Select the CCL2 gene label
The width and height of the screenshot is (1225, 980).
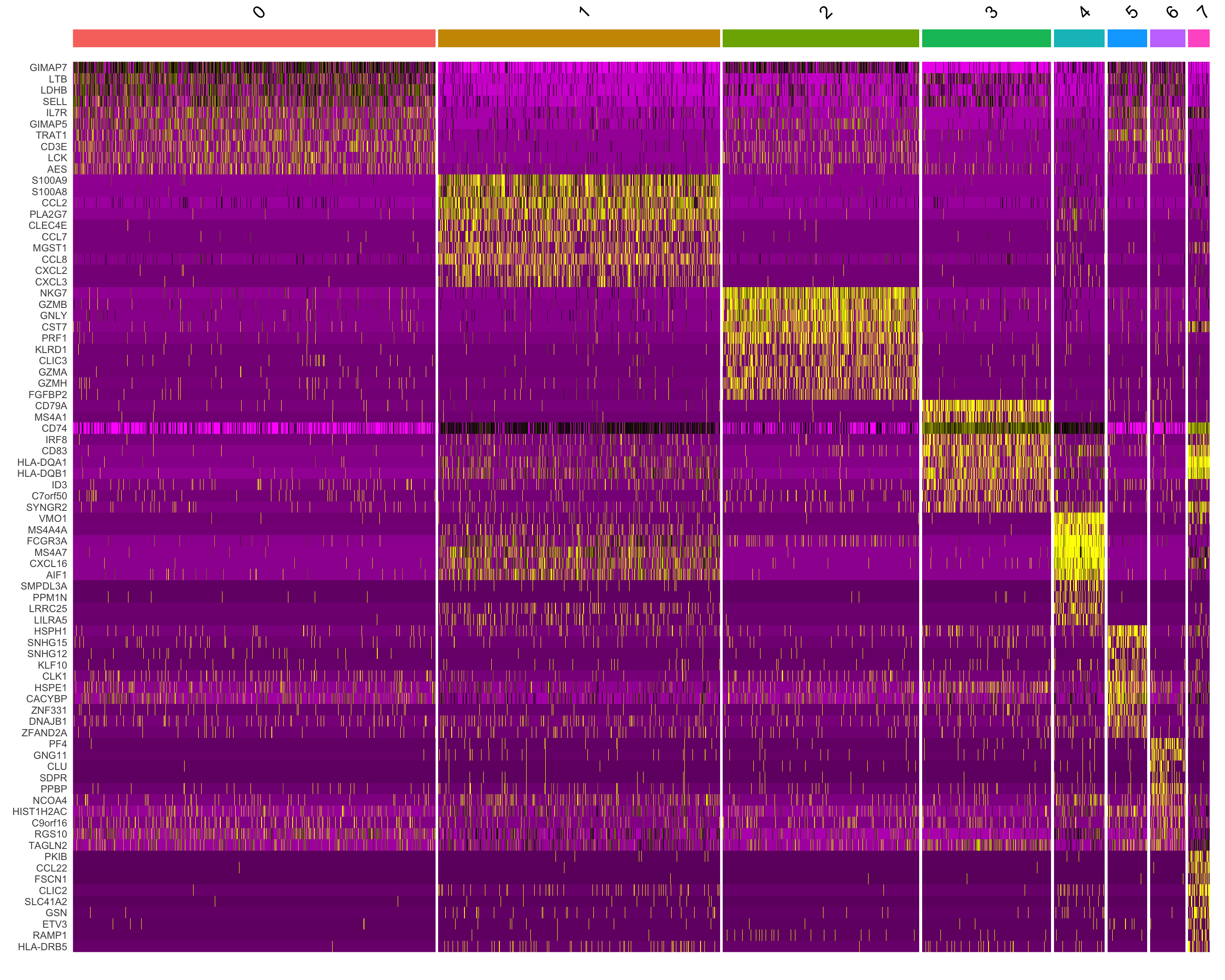[54, 203]
